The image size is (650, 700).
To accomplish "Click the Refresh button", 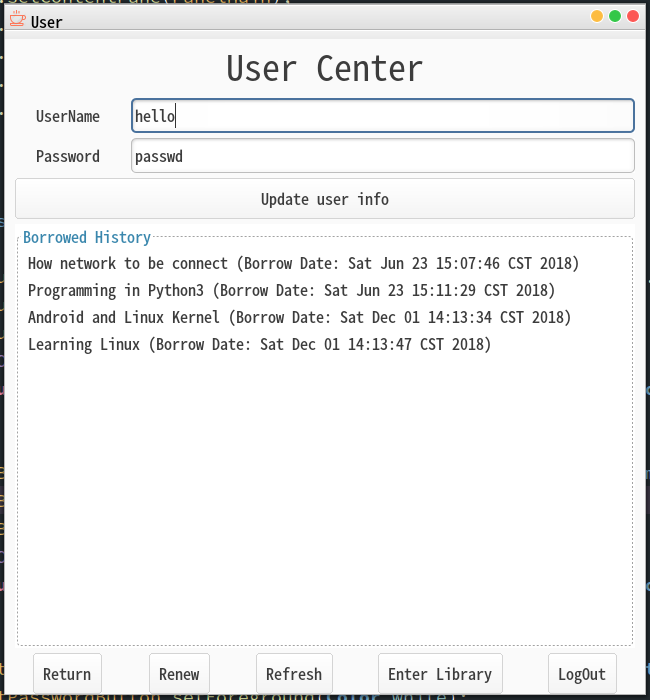I will (294, 674).
